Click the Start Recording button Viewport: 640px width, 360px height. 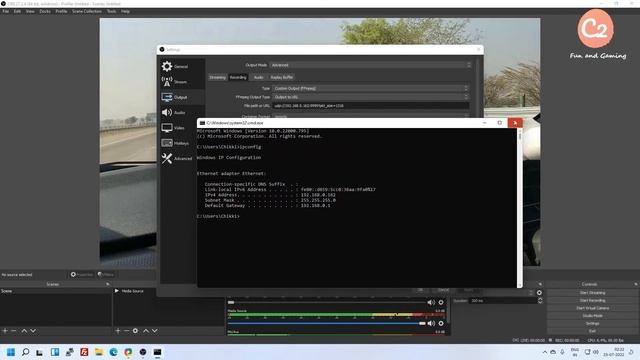point(592,300)
